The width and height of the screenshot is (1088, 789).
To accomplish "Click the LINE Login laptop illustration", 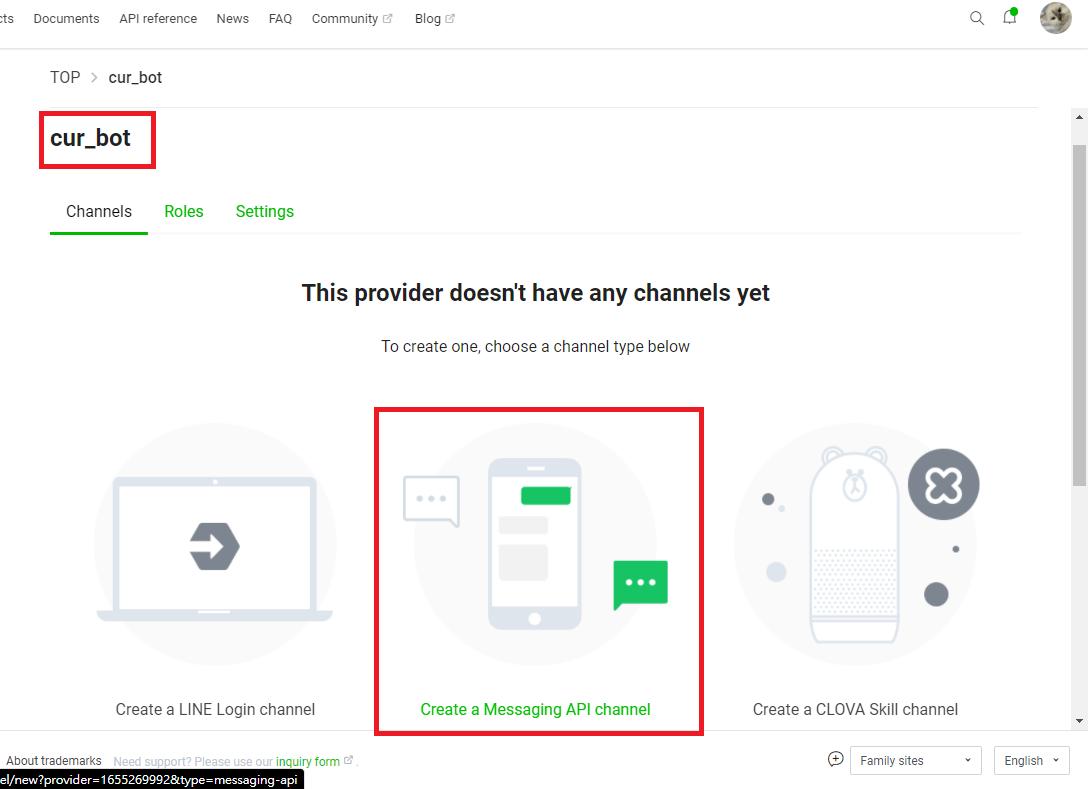I will click(214, 546).
